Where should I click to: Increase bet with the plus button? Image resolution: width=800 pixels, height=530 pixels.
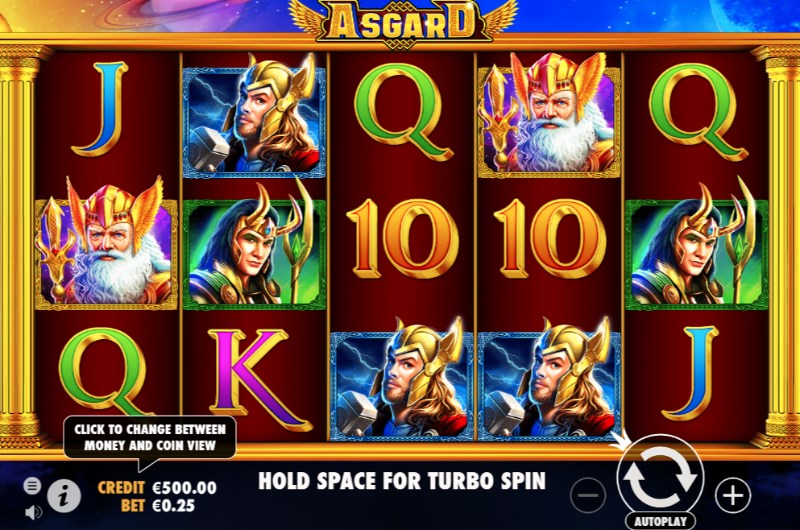(733, 495)
